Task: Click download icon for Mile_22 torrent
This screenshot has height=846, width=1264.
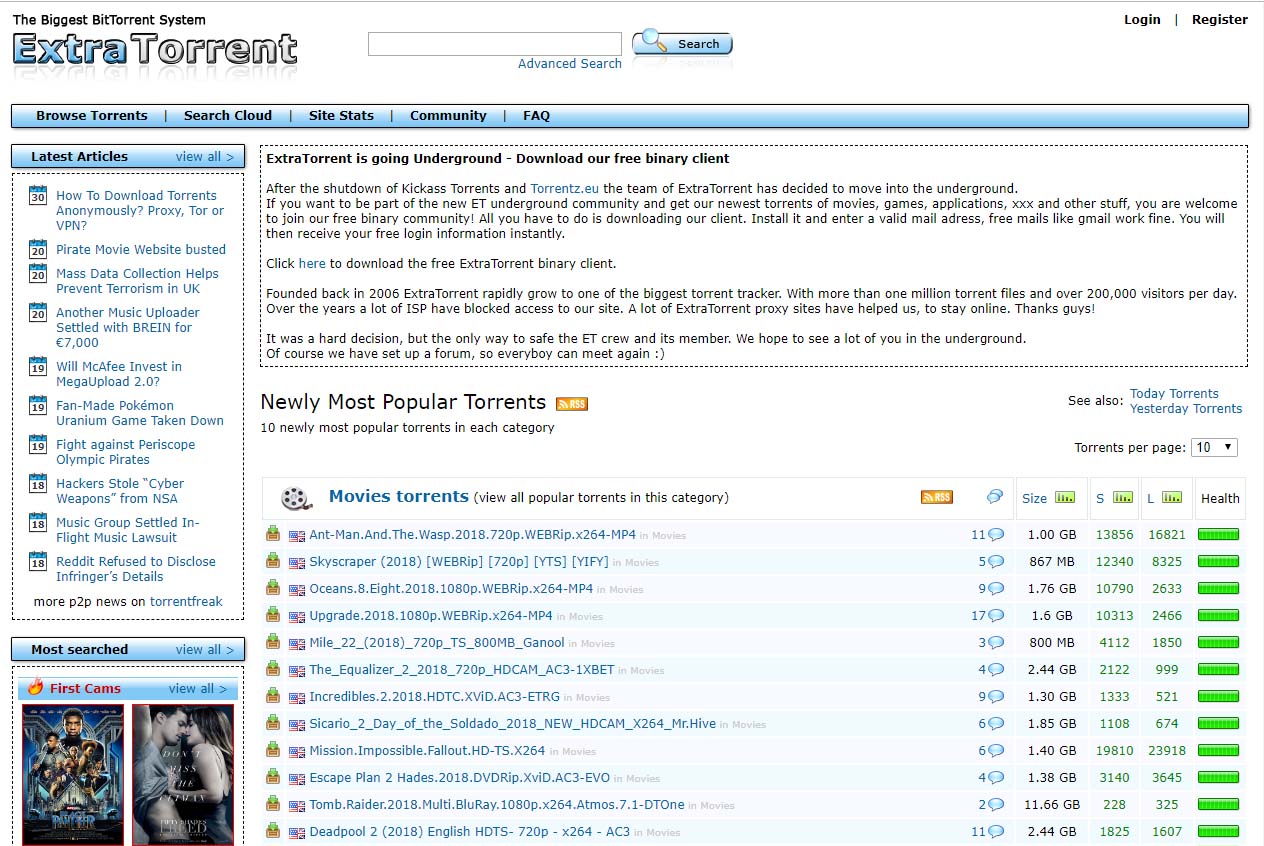Action: click(273, 642)
